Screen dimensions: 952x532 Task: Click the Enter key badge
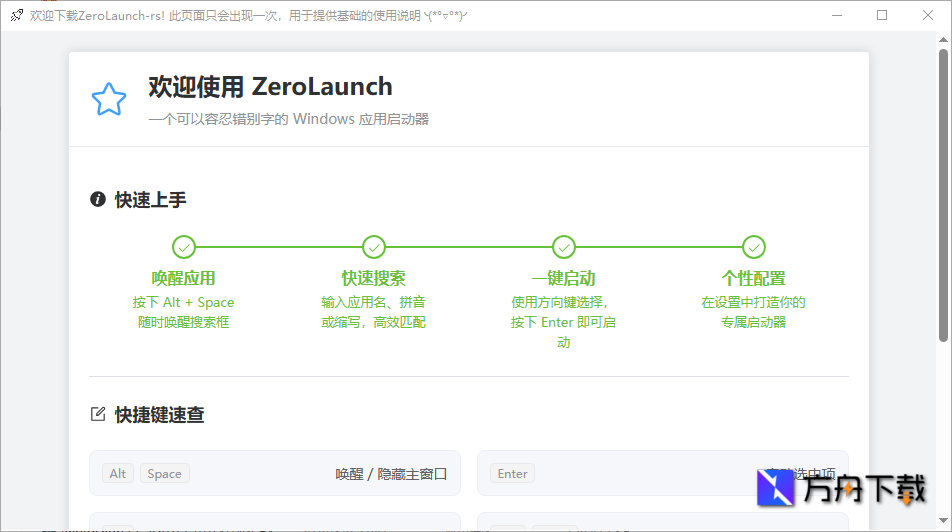point(512,474)
